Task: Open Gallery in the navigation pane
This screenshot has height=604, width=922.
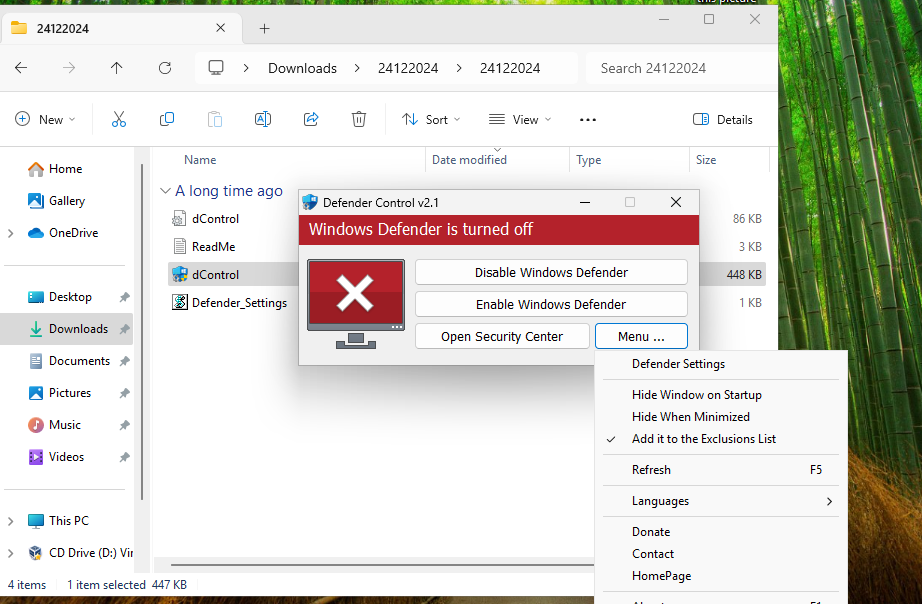Action: click(x=56, y=201)
